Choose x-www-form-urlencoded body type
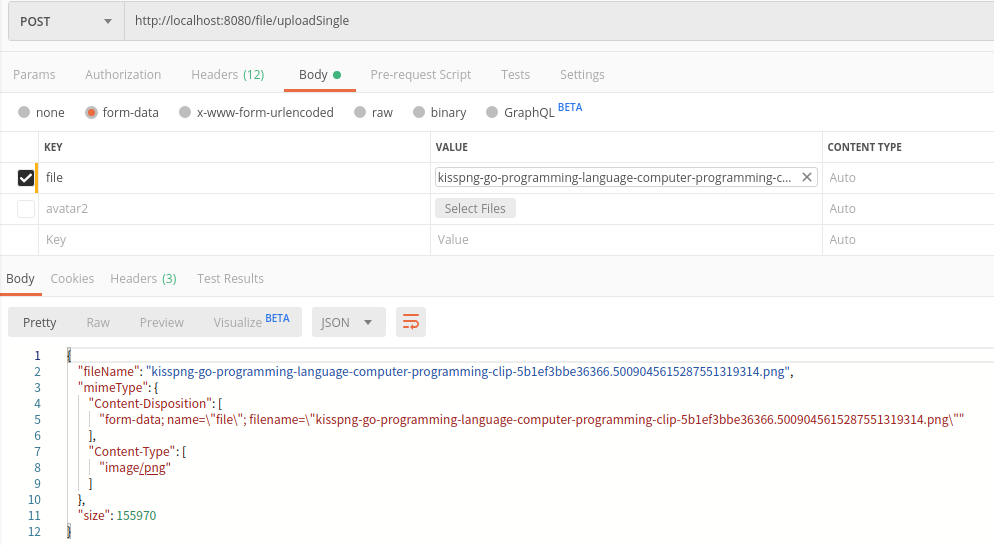Screen dimensions: 994x545 pyautogui.click(x=185, y=113)
